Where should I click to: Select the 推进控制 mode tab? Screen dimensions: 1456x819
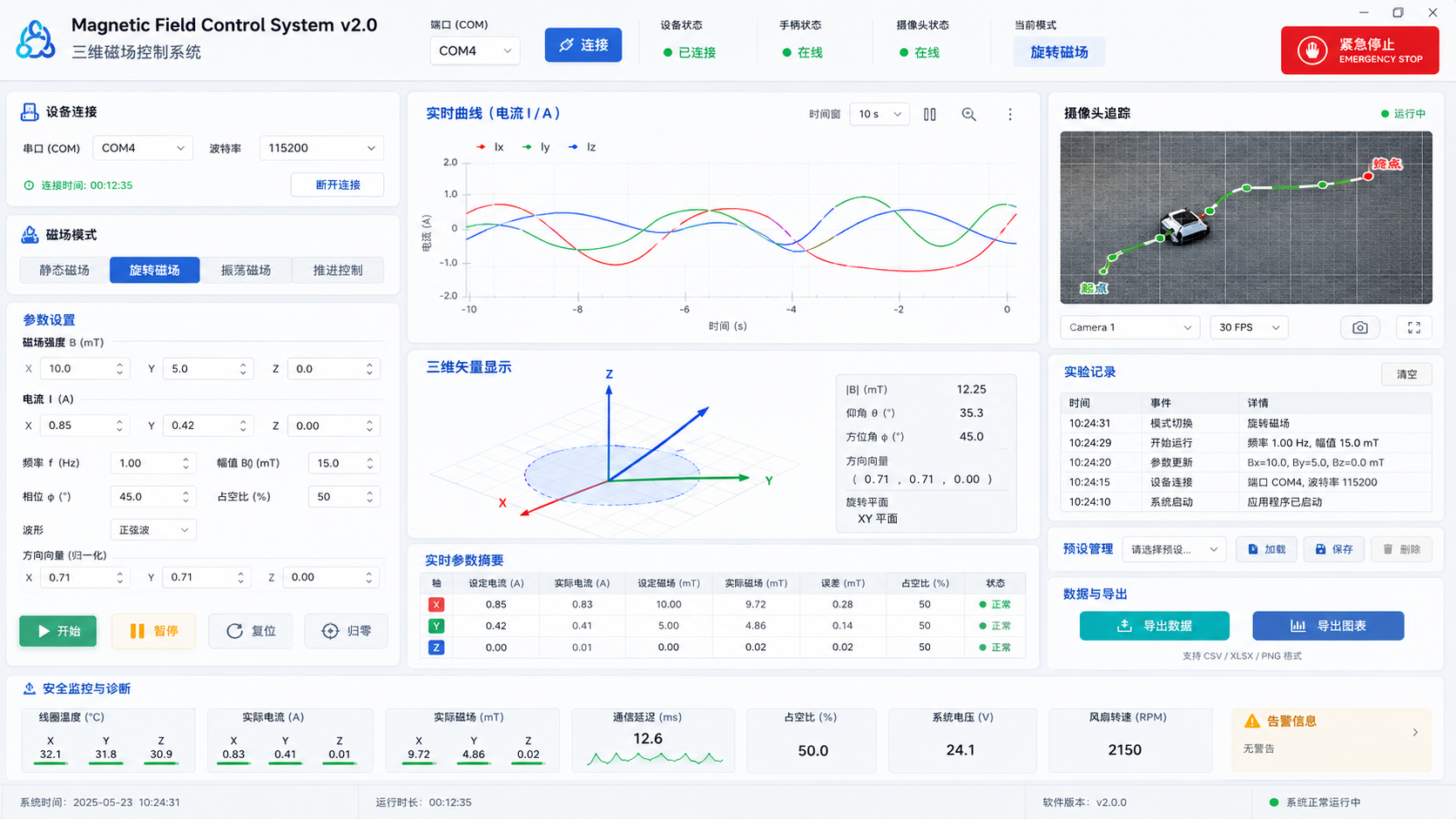(338, 270)
